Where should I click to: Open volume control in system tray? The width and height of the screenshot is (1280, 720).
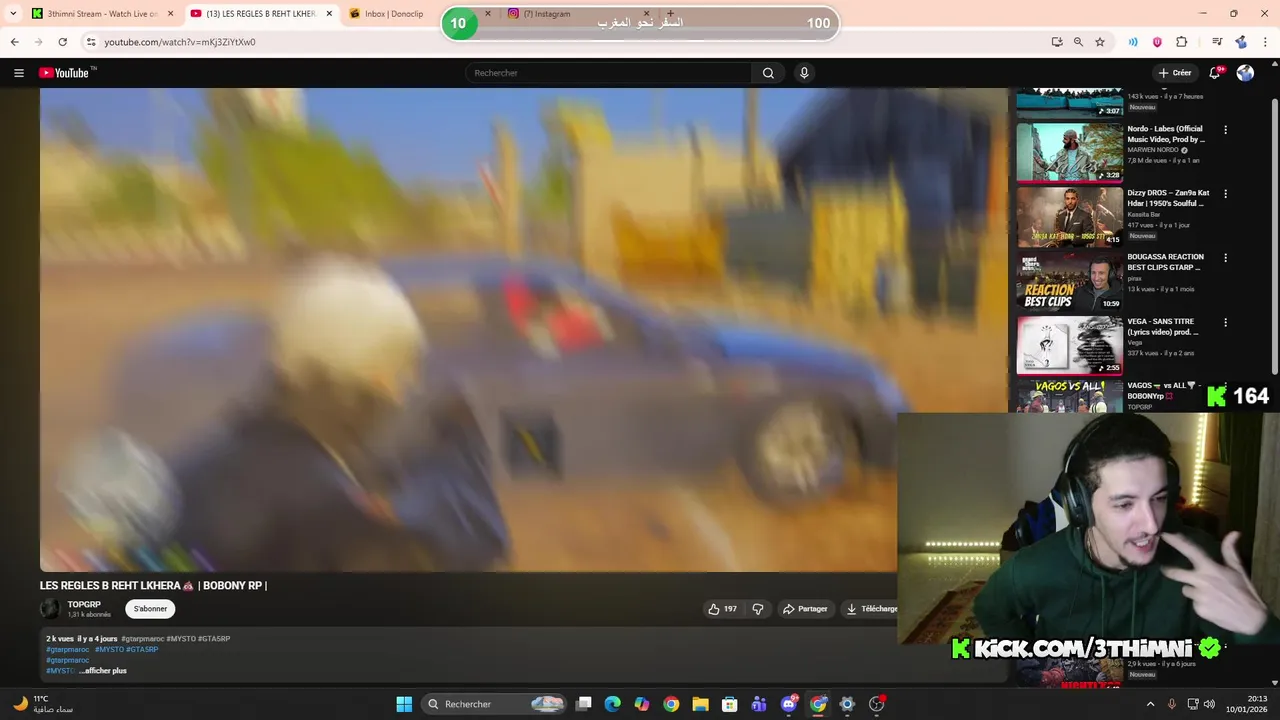1209,704
